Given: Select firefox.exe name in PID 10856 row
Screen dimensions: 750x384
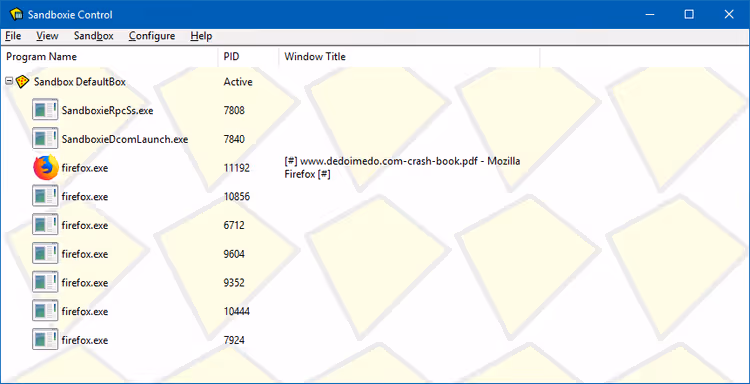Looking at the screenshot, I should 85,197.
